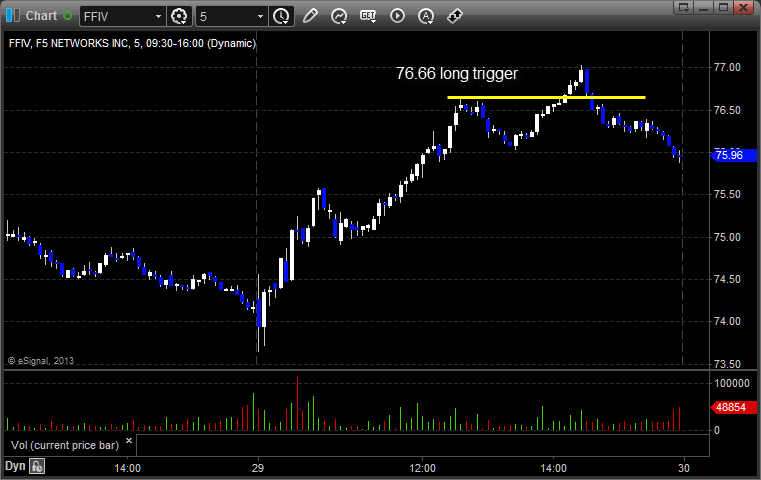
Task: Click the 12:00 time axis label
Action: tap(422, 468)
